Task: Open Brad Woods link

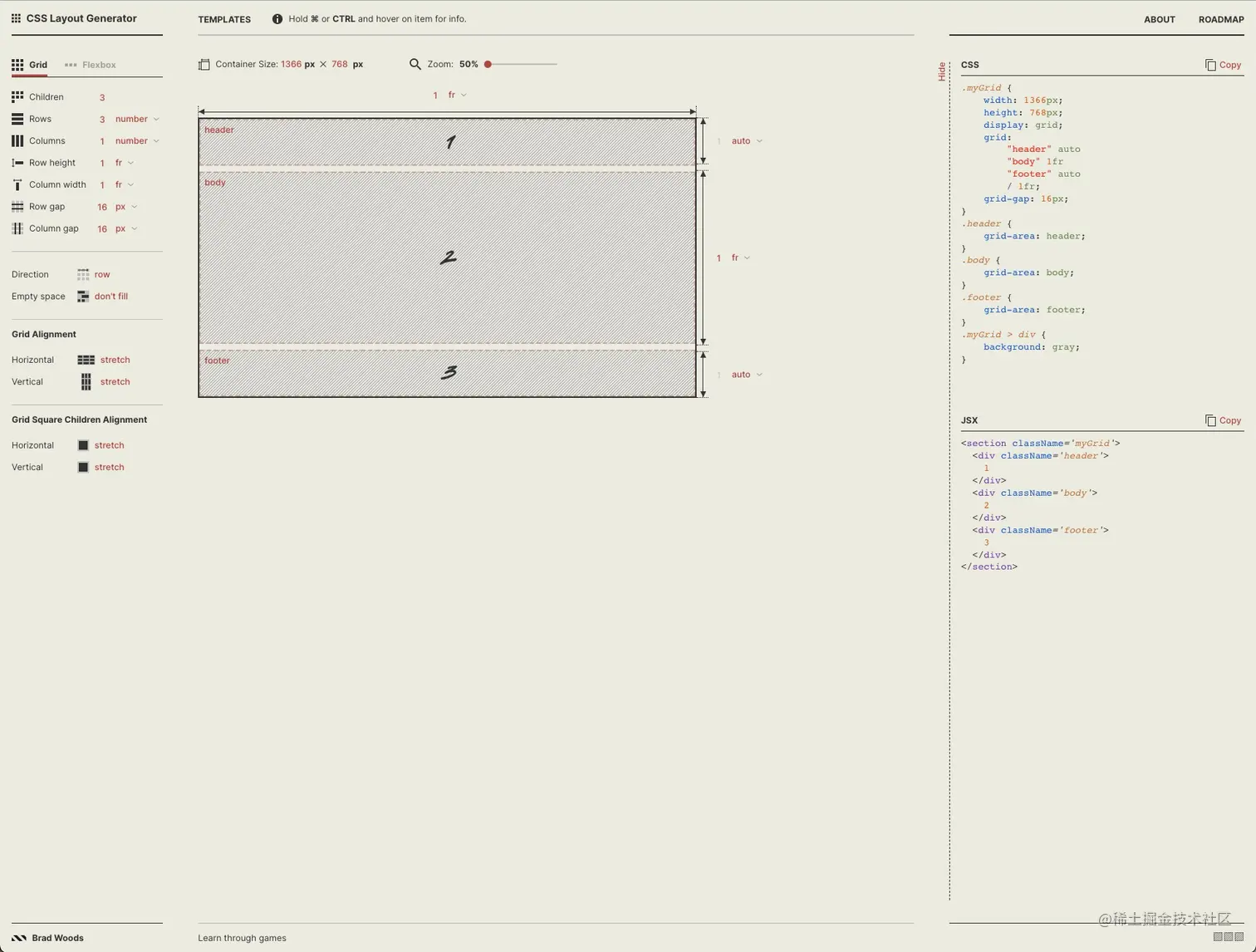Action: pos(48,938)
